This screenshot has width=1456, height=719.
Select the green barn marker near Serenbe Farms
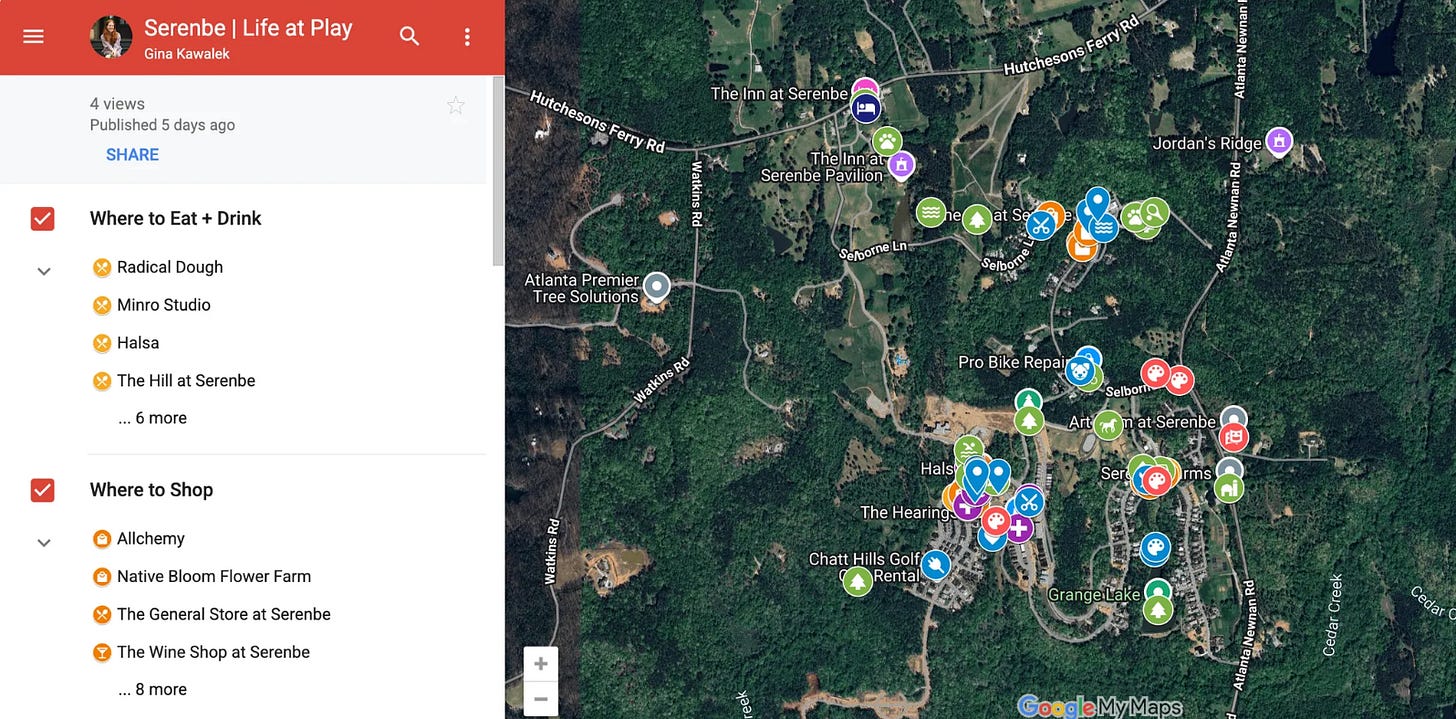1229,488
